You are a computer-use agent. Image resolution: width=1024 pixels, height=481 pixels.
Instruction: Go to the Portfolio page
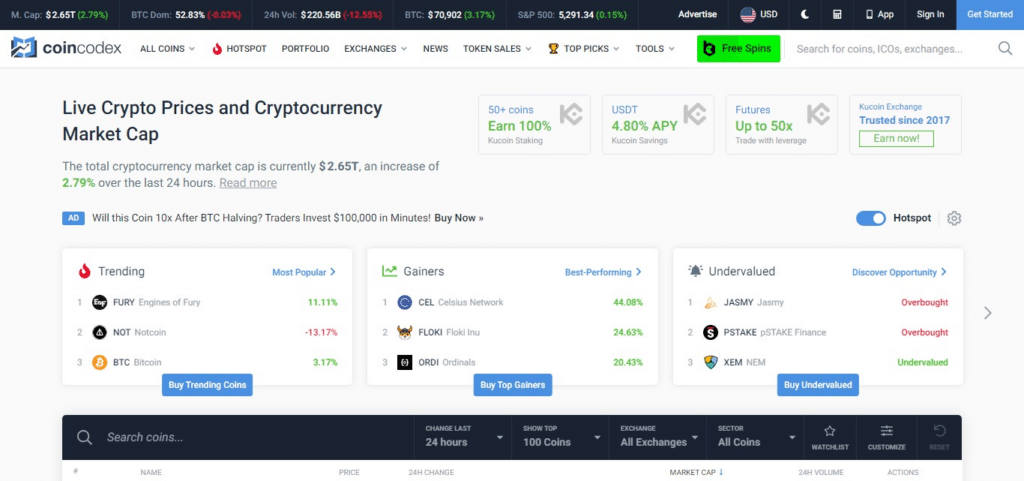click(306, 48)
